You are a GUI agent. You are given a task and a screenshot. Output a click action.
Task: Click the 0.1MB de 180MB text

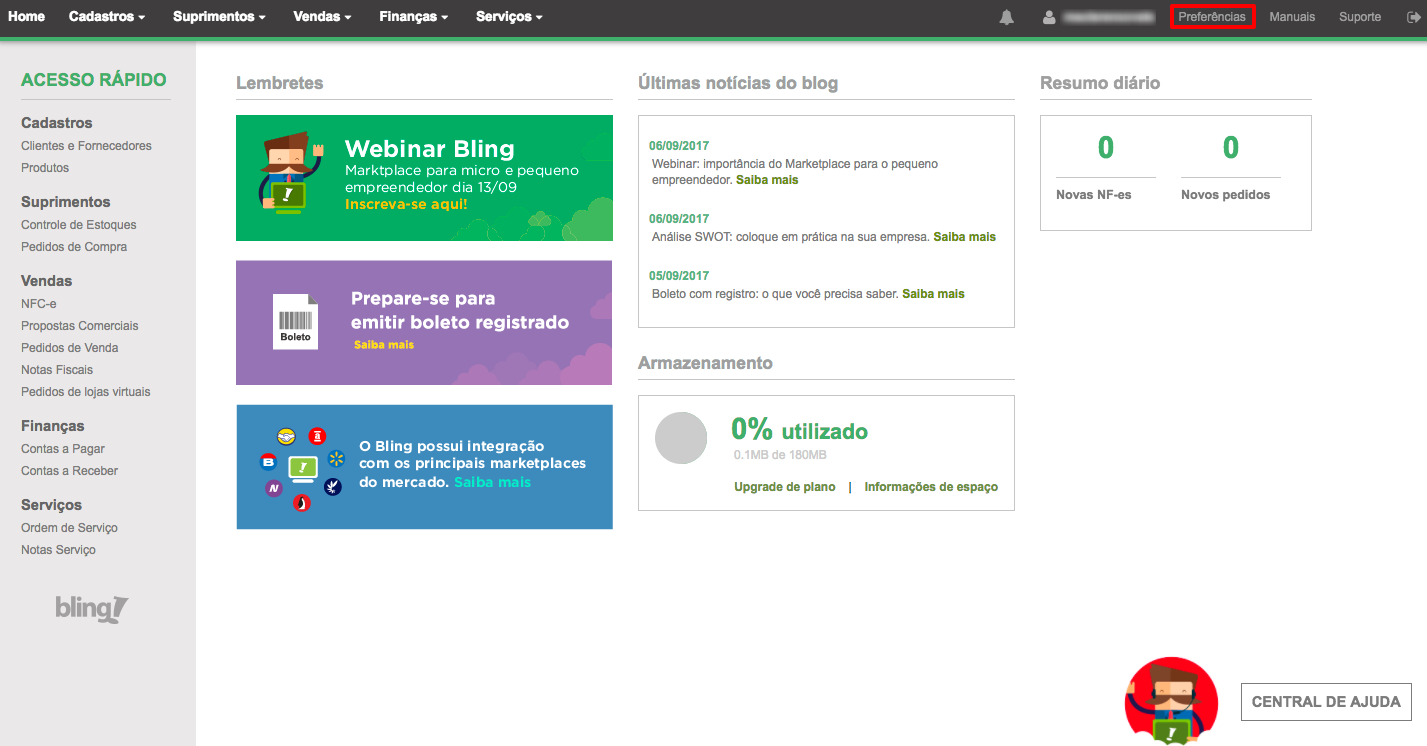[780, 455]
